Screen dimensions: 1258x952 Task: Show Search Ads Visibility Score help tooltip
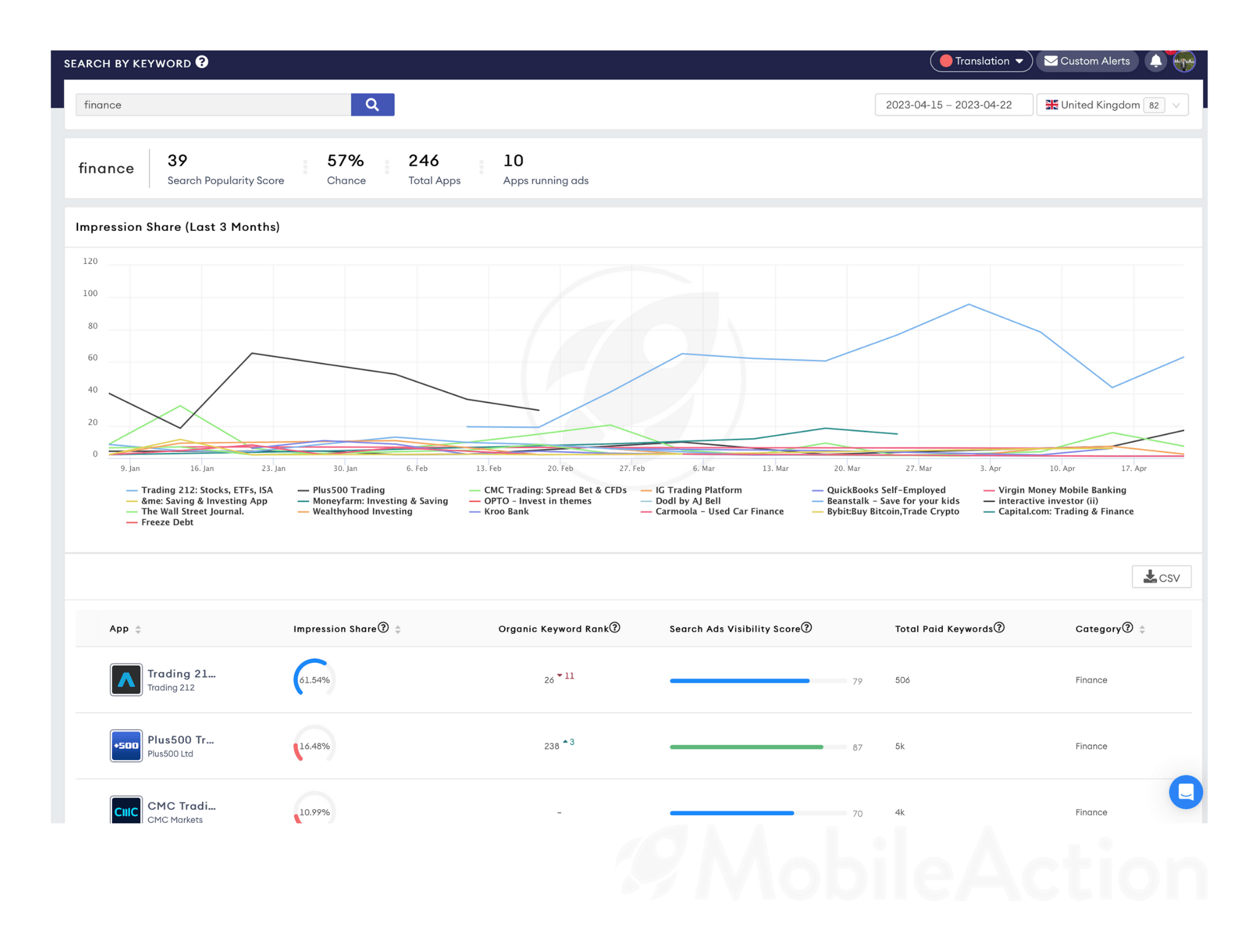[x=807, y=628]
